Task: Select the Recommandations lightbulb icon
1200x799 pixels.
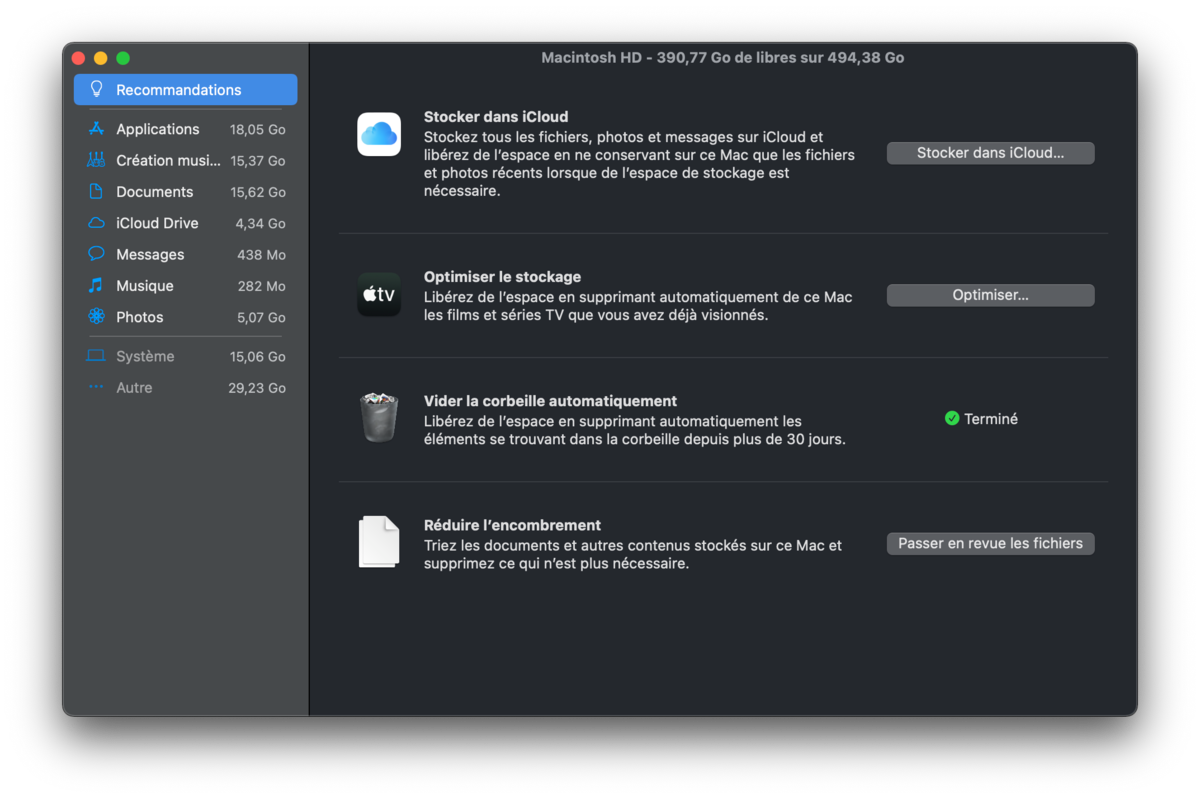Action: (x=96, y=89)
